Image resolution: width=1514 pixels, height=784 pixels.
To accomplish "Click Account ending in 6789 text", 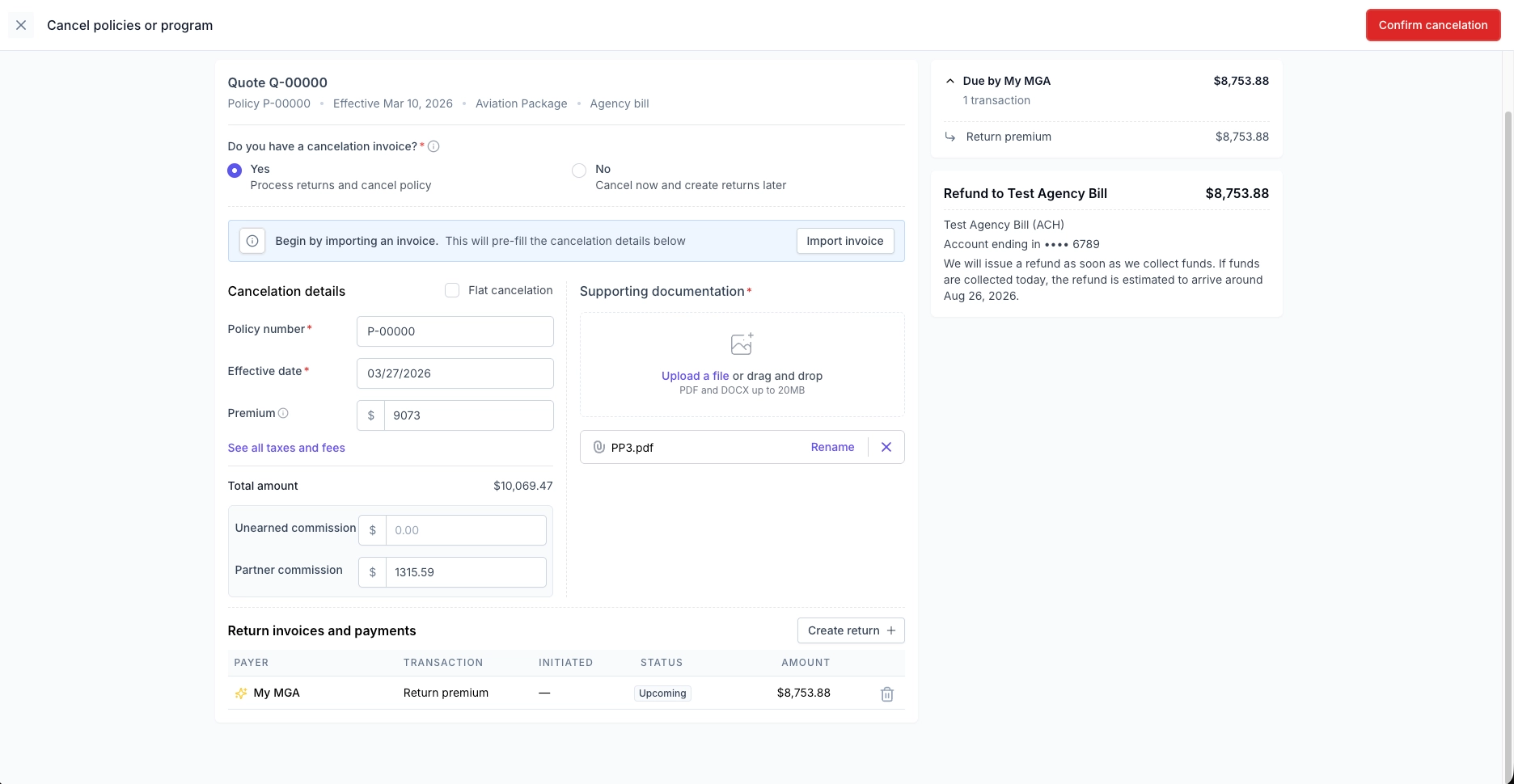I will coord(1021,244).
